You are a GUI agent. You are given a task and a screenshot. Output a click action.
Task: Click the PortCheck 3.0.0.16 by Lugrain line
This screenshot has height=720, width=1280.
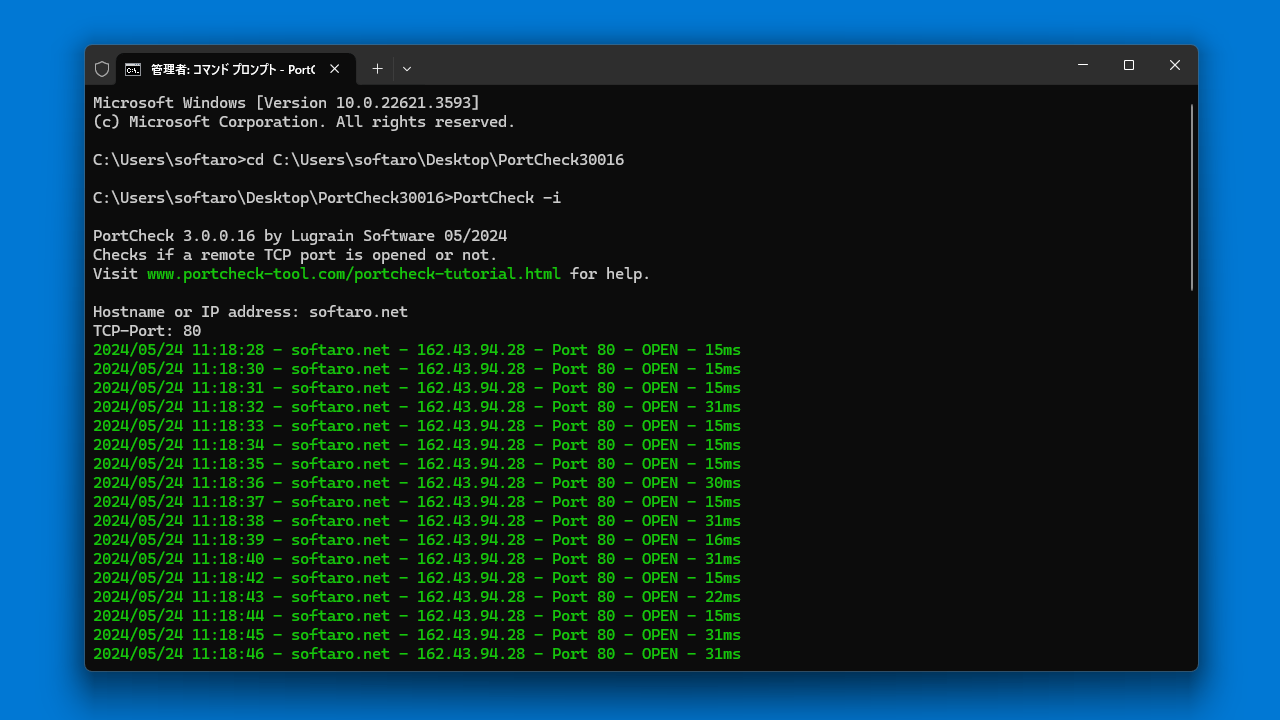300,236
